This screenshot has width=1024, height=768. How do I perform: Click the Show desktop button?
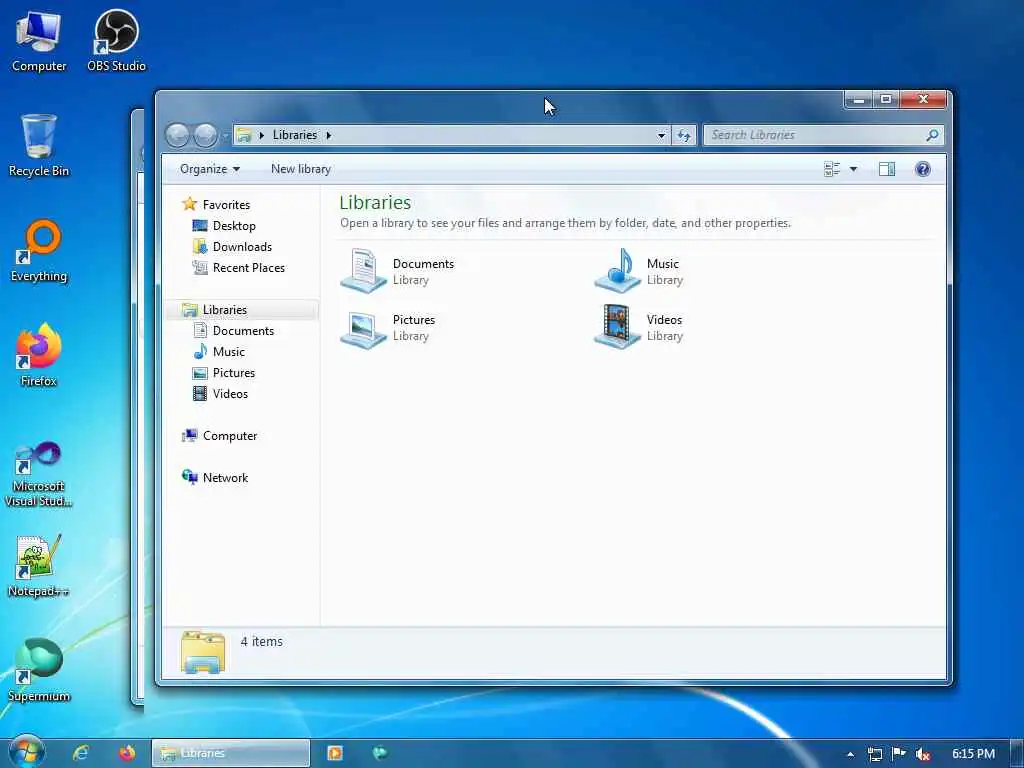pyautogui.click(x=1017, y=753)
